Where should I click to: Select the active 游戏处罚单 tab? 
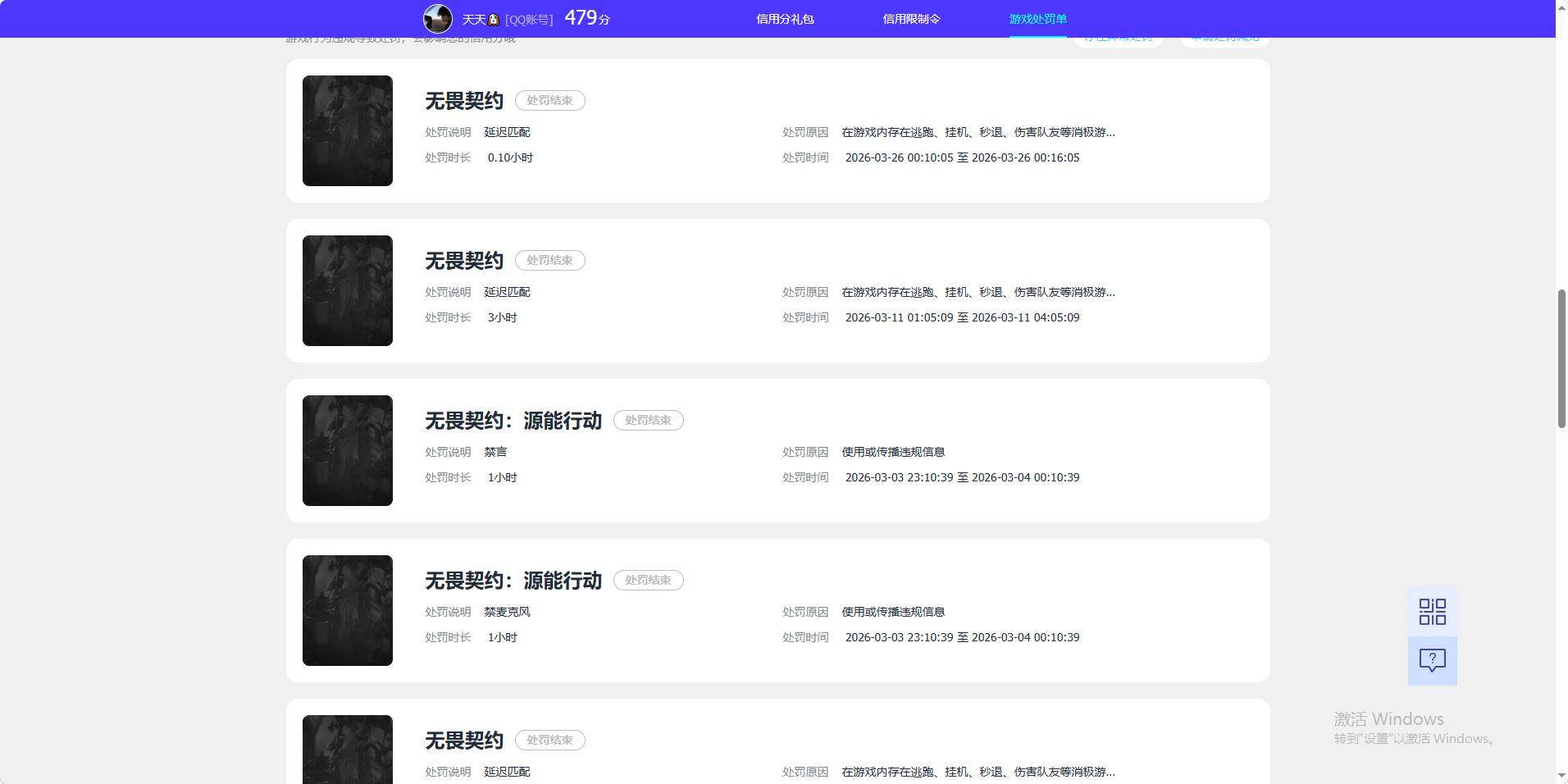click(1038, 18)
